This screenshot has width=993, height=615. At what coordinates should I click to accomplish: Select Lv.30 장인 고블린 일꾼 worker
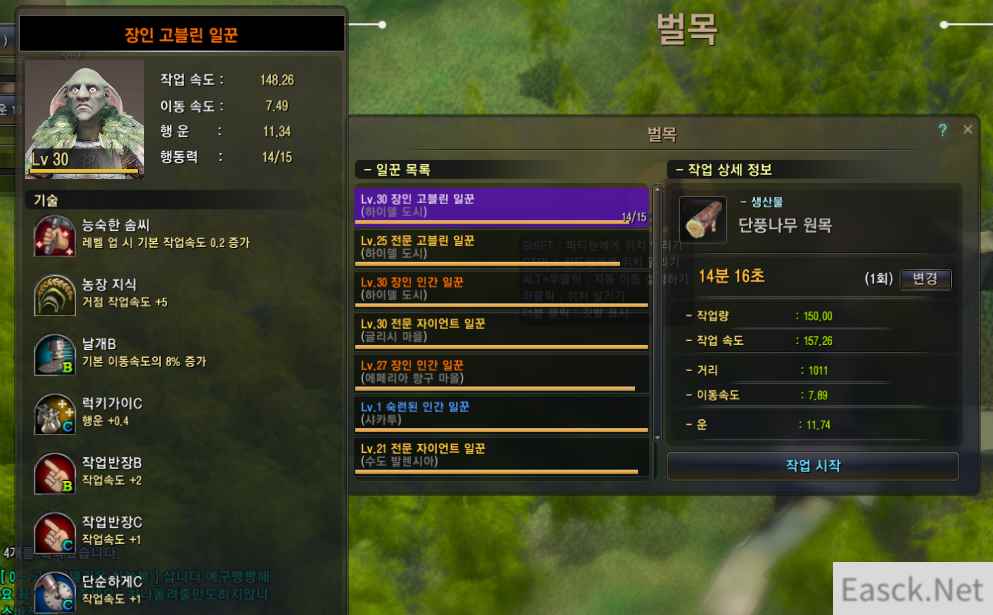coord(501,206)
